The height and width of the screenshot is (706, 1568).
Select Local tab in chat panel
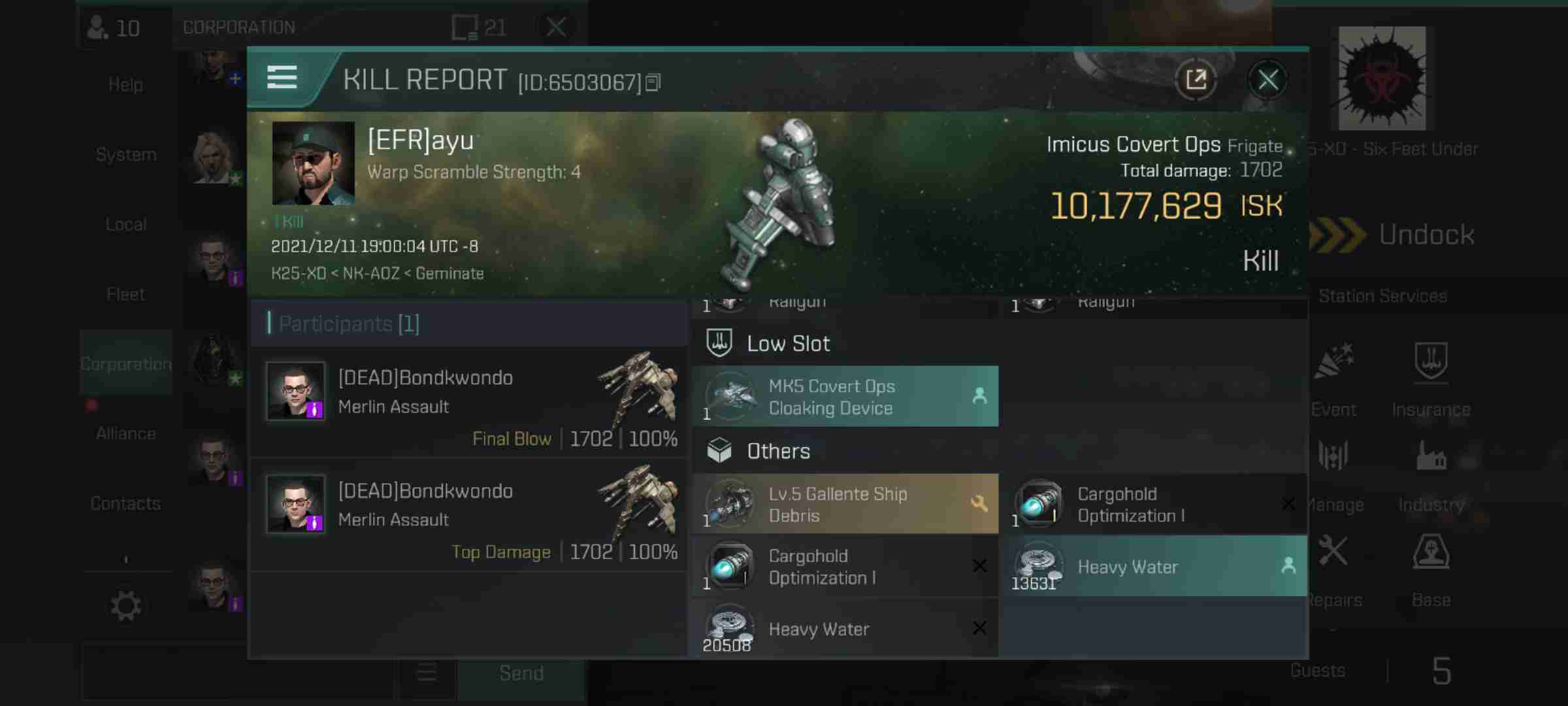[x=124, y=224]
